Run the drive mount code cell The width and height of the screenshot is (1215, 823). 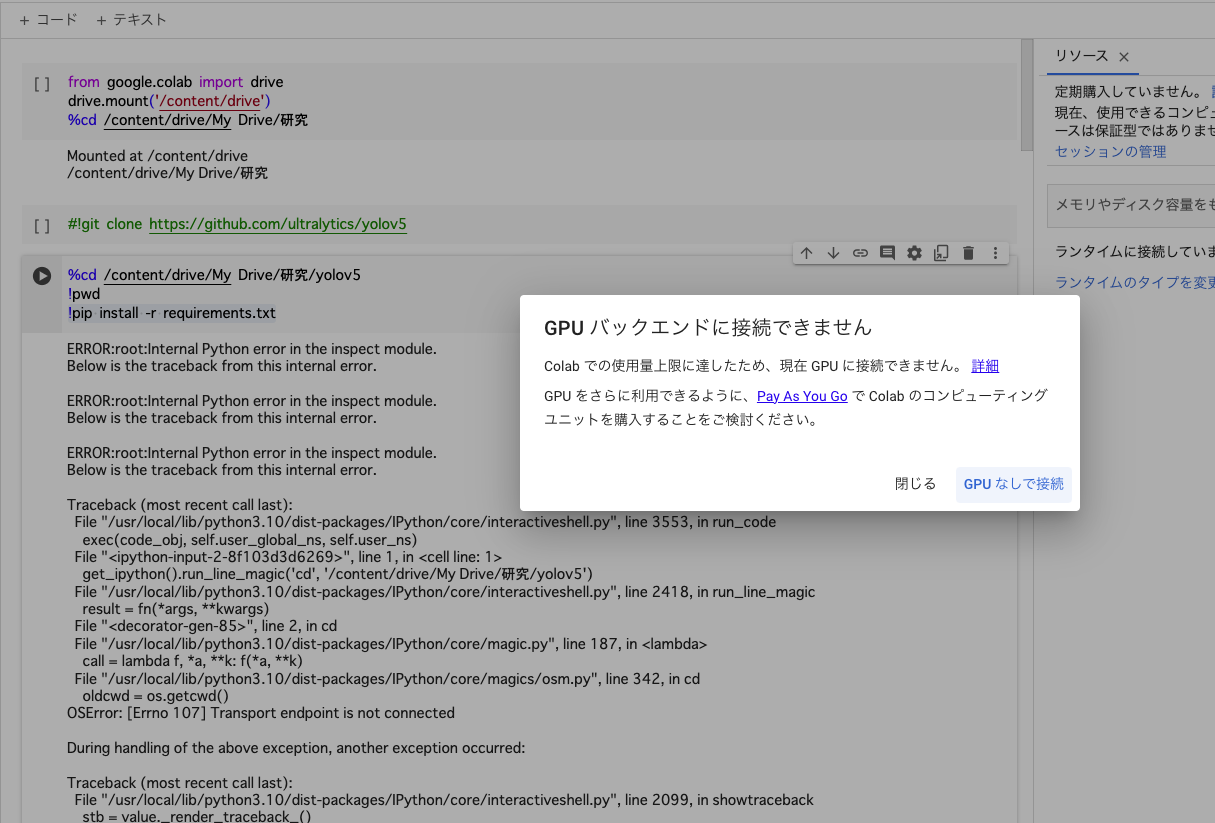[41, 84]
